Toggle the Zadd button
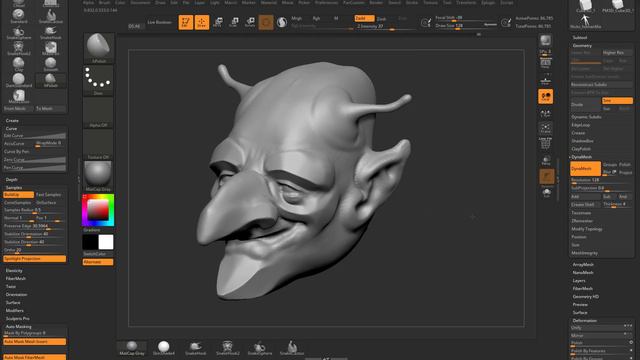This screenshot has height=360, width=640. pyautogui.click(x=364, y=18)
